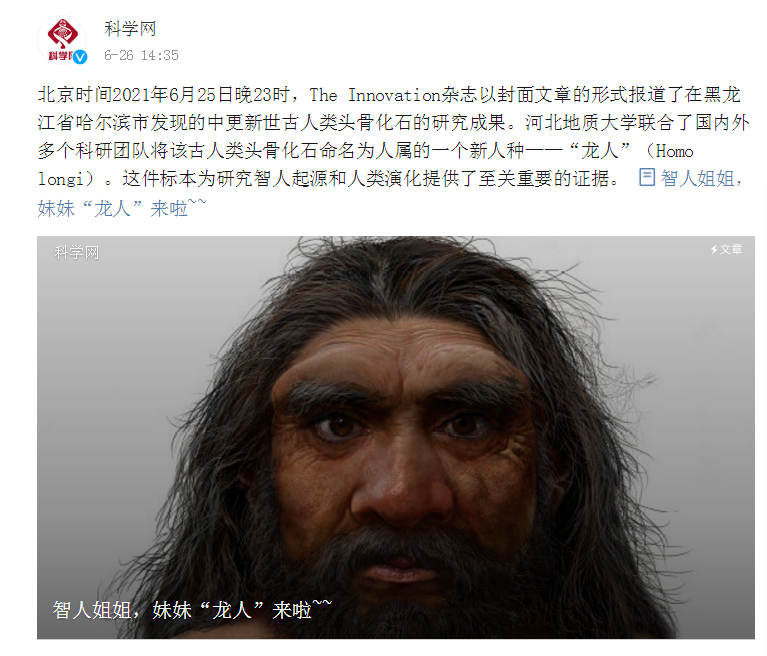Viewport: 767px width, 656px height.
Task: Open the 科学网 profile avatar
Action: 62,40
